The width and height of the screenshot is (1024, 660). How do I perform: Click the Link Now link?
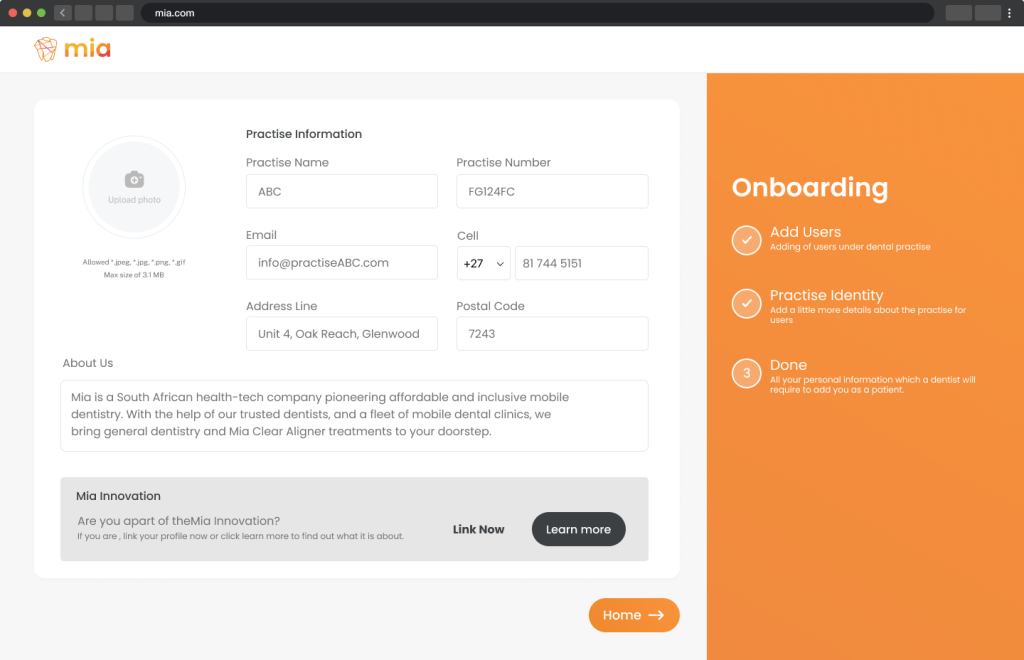pyautogui.click(x=478, y=529)
